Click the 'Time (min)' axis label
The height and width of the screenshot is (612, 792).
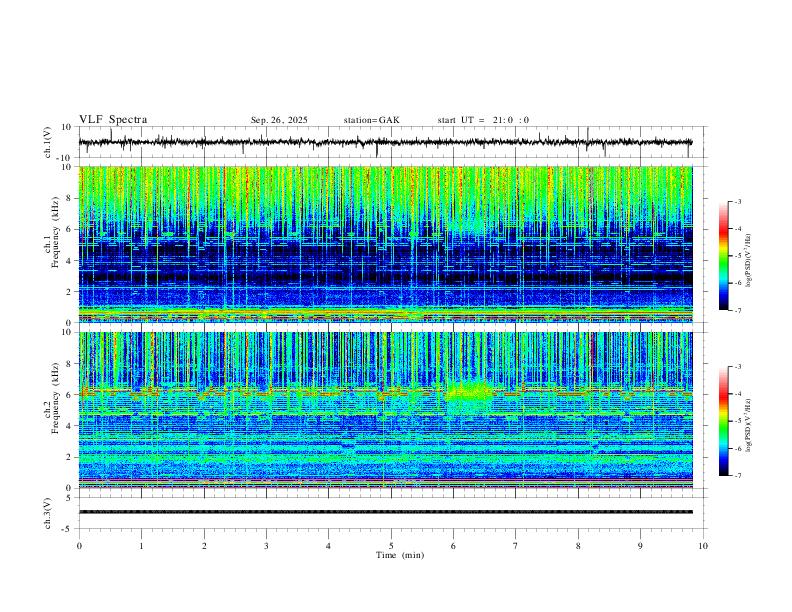coord(400,555)
